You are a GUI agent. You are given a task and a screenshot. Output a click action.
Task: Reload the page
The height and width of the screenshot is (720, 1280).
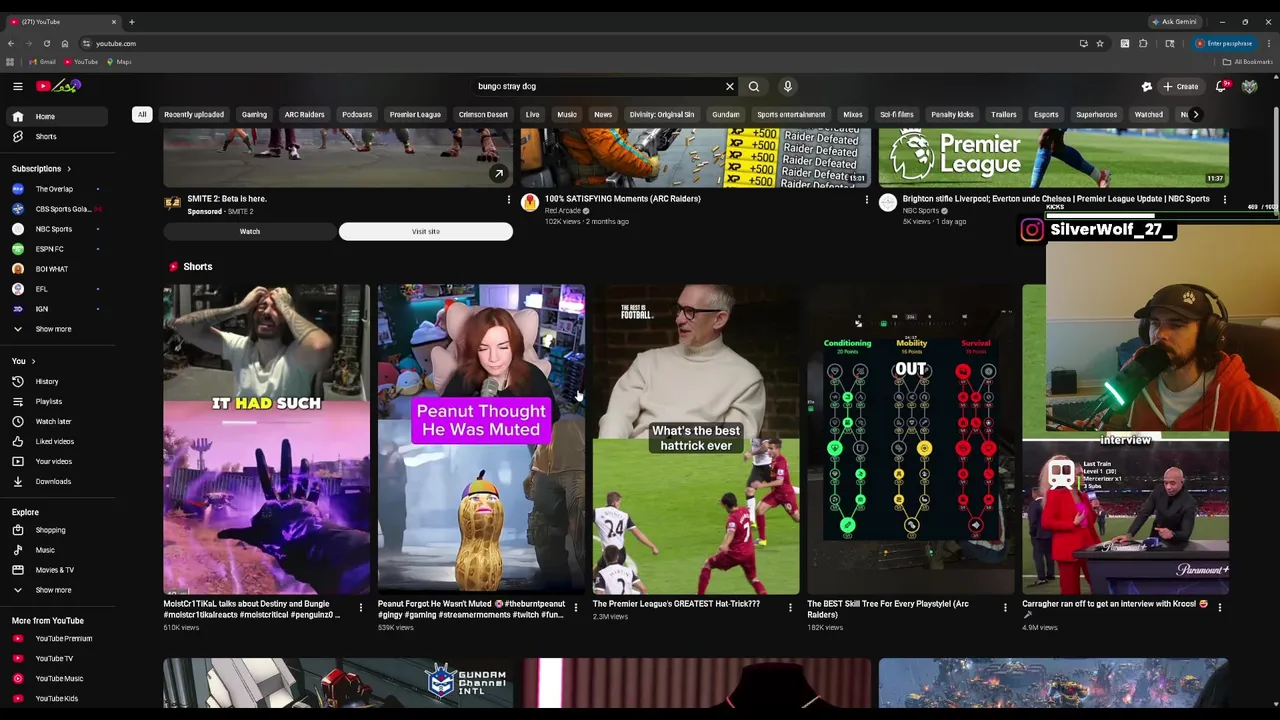46,43
